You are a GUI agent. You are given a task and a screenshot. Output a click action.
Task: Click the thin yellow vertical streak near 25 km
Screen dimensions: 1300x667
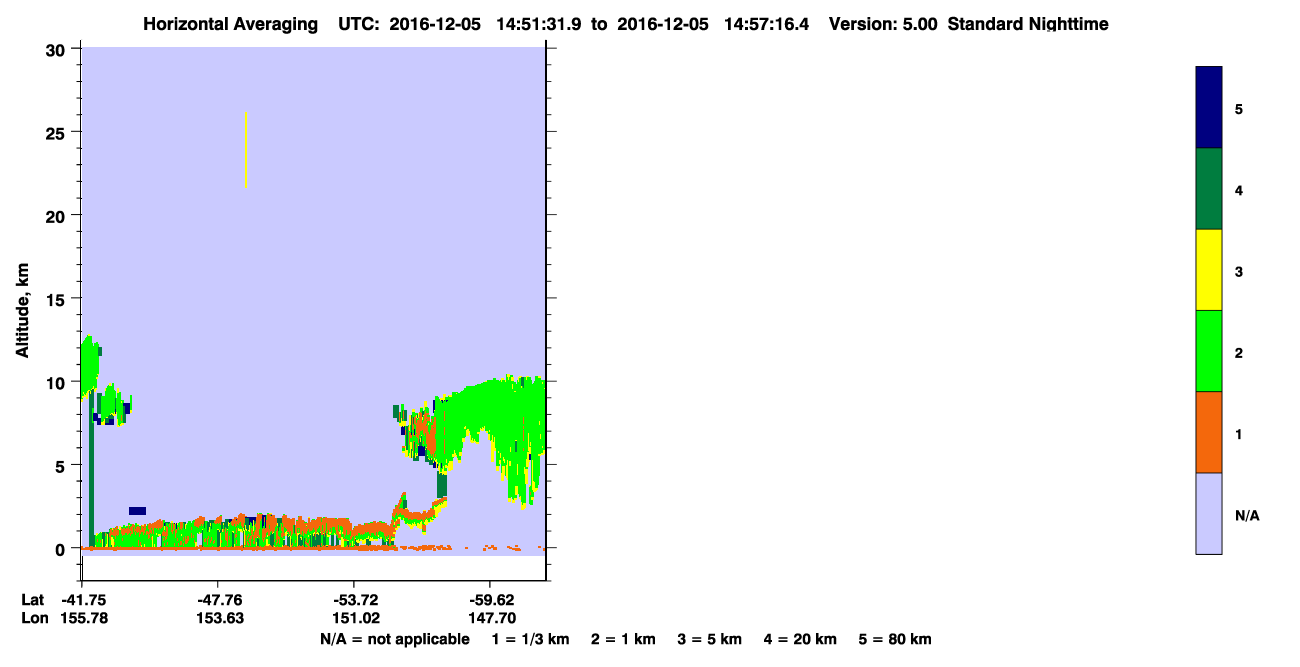246,149
